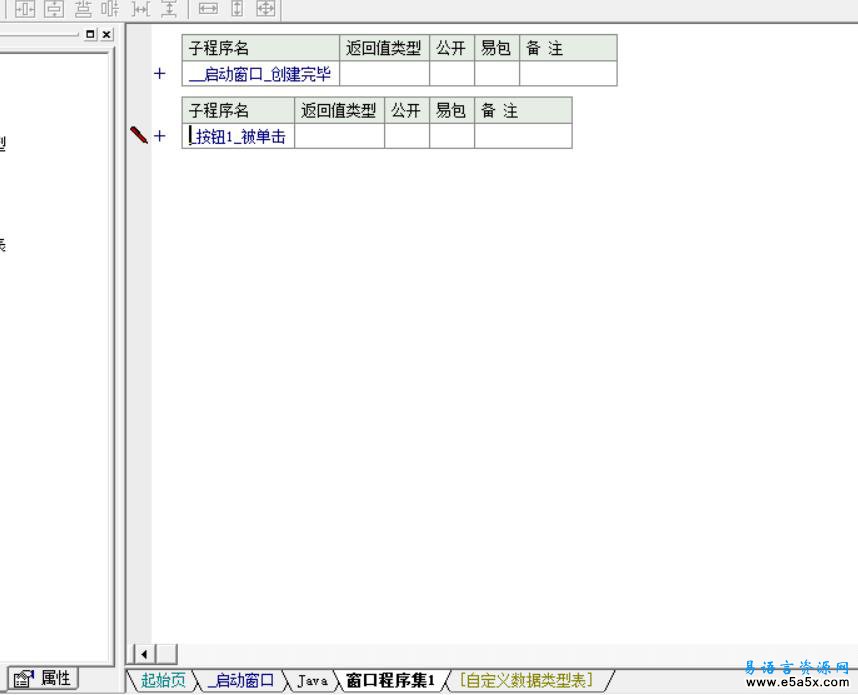Click 公开 cell of _按钮1_被单击 row
Screen dimensions: 858x695
pyautogui.click(x=407, y=136)
